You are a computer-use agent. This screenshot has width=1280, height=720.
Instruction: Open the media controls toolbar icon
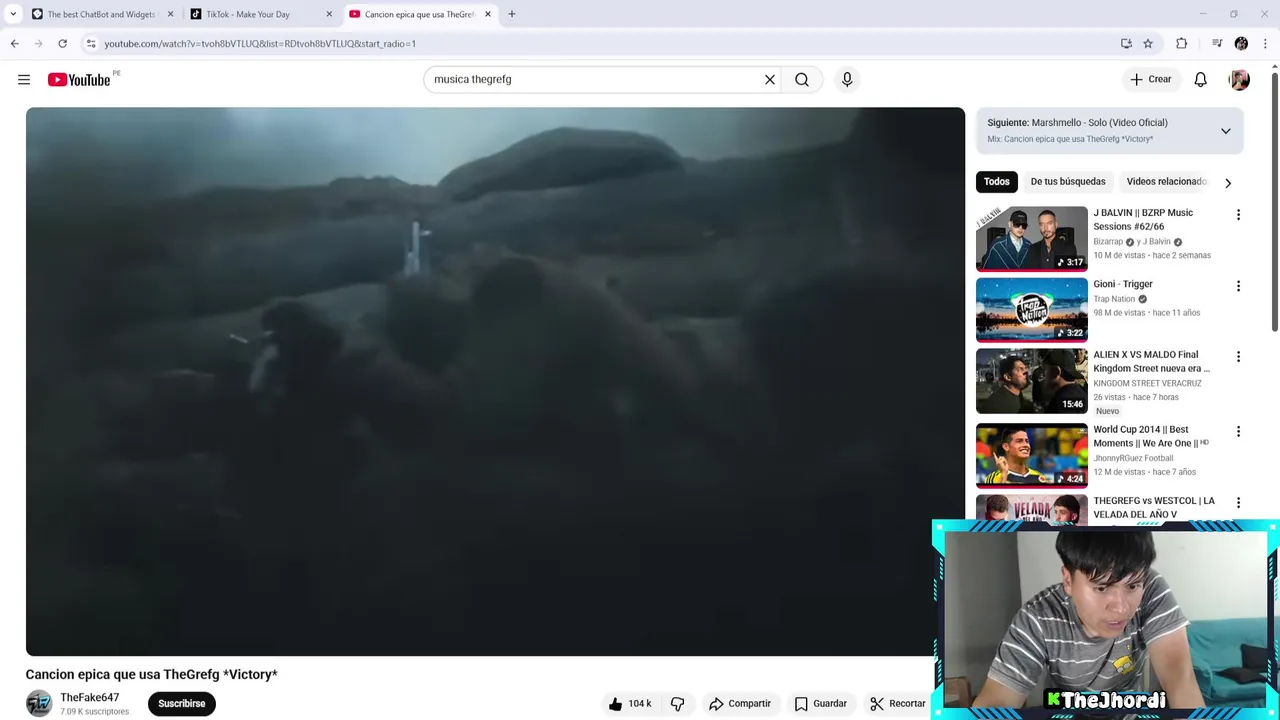[x=1216, y=43]
